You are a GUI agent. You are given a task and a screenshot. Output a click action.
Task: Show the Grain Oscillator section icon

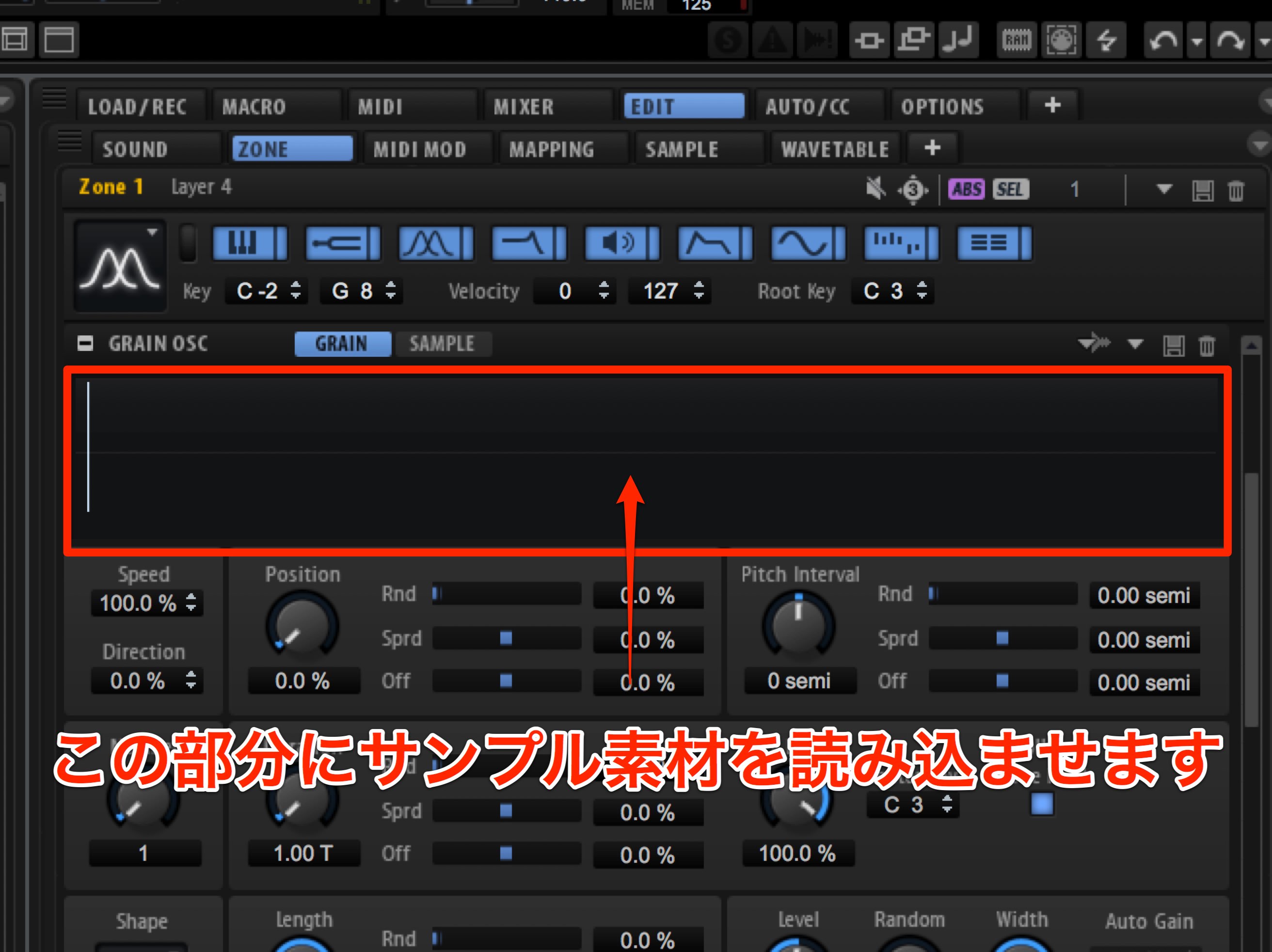point(436,243)
